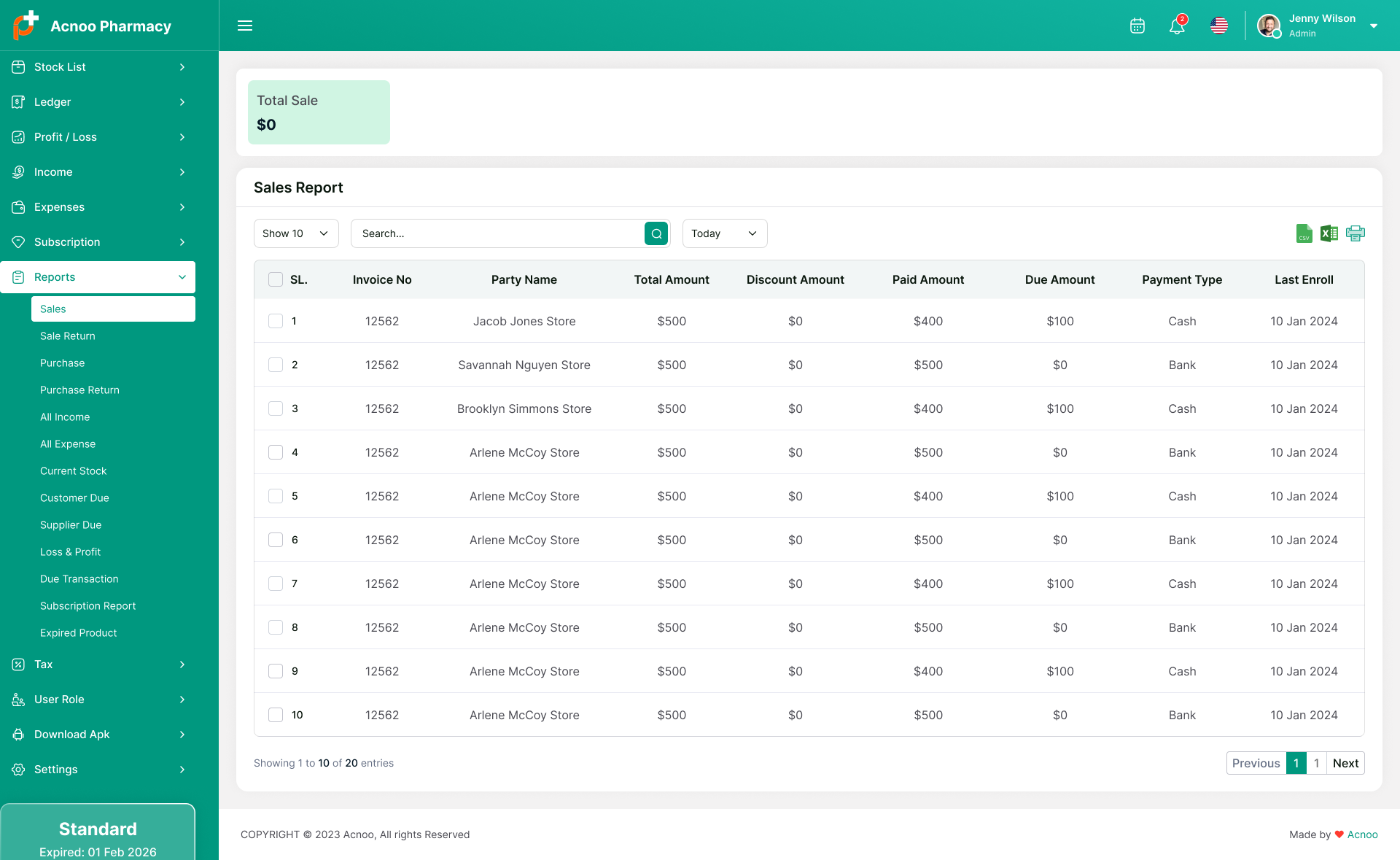The height and width of the screenshot is (860, 1400).
Task: Click the US flag language icon
Action: [1218, 26]
